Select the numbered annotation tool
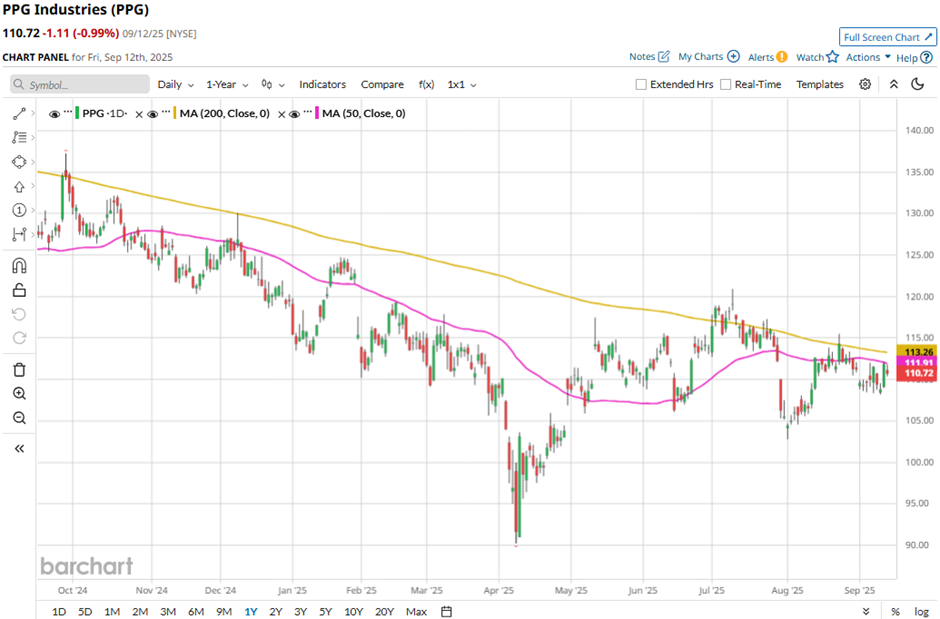940x619 pixels. 19,210
